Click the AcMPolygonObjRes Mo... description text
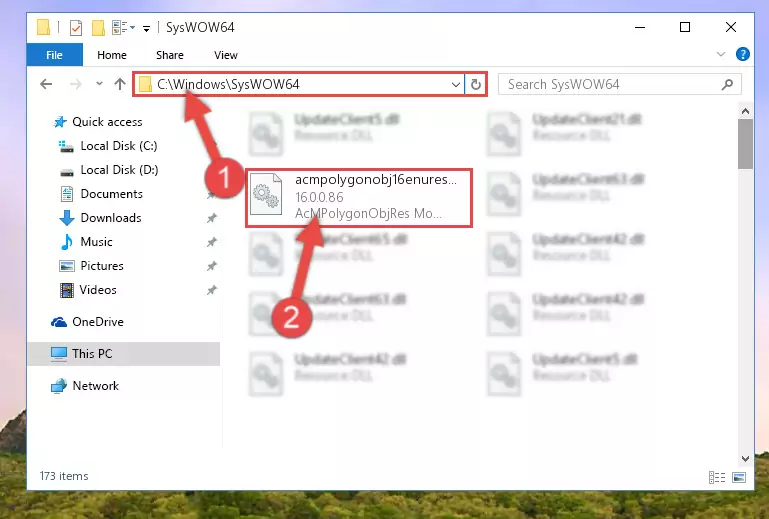The width and height of the screenshot is (769, 519). click(x=368, y=213)
